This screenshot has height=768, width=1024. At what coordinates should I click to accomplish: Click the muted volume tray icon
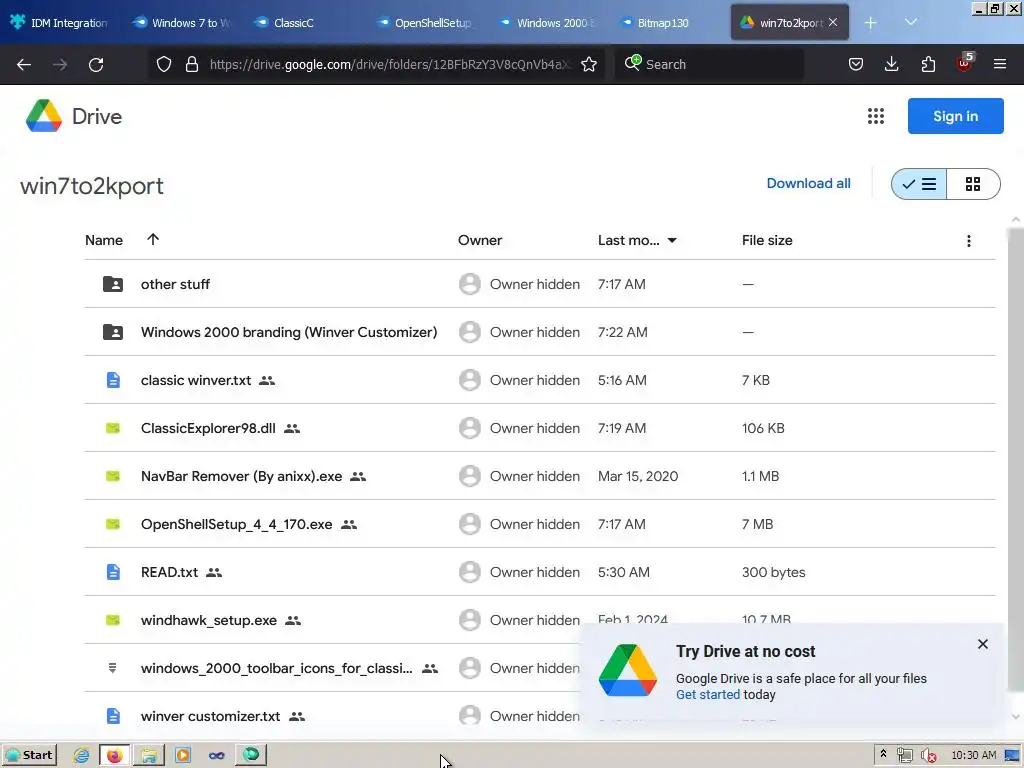[x=928, y=756]
